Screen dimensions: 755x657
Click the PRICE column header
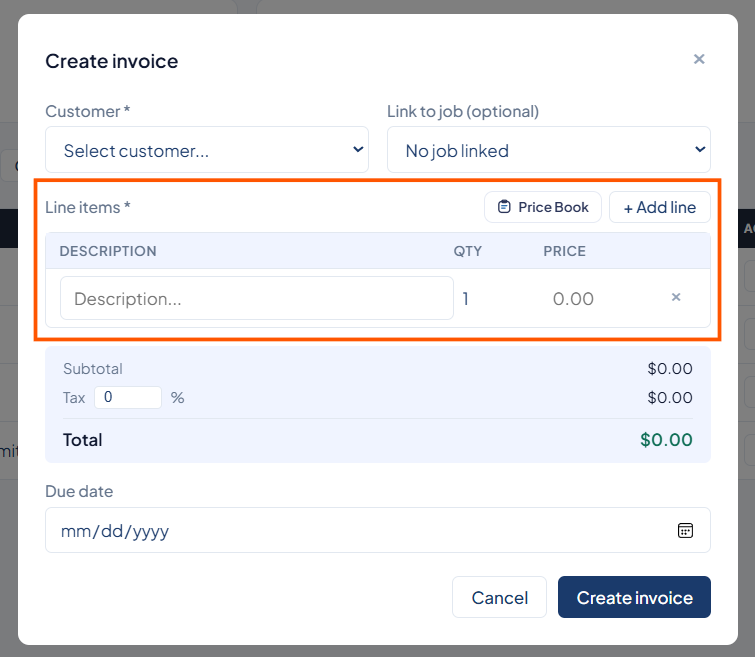click(564, 251)
